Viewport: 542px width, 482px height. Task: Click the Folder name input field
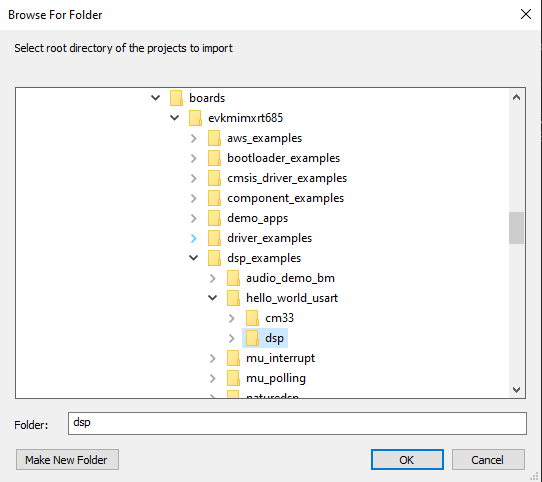point(297,423)
